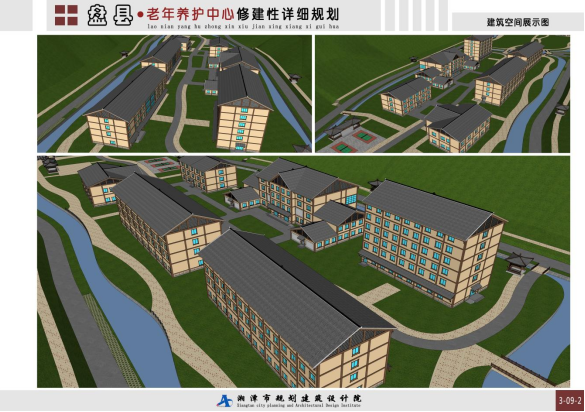
Task: Click the second seal-script character glyph
Action: pos(123,15)
